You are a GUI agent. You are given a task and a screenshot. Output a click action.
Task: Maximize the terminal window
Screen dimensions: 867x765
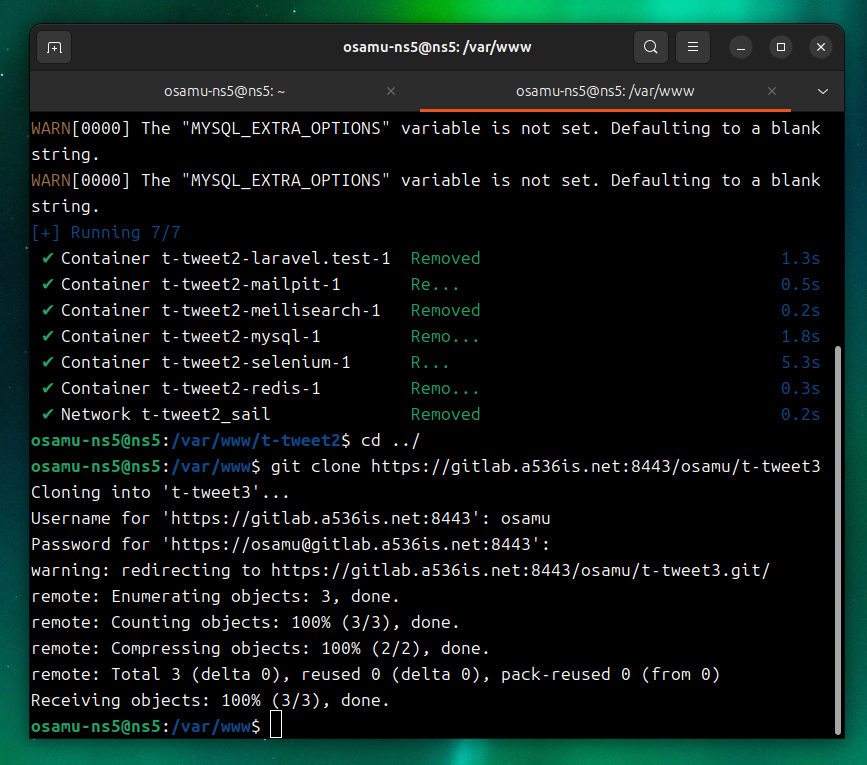781,47
